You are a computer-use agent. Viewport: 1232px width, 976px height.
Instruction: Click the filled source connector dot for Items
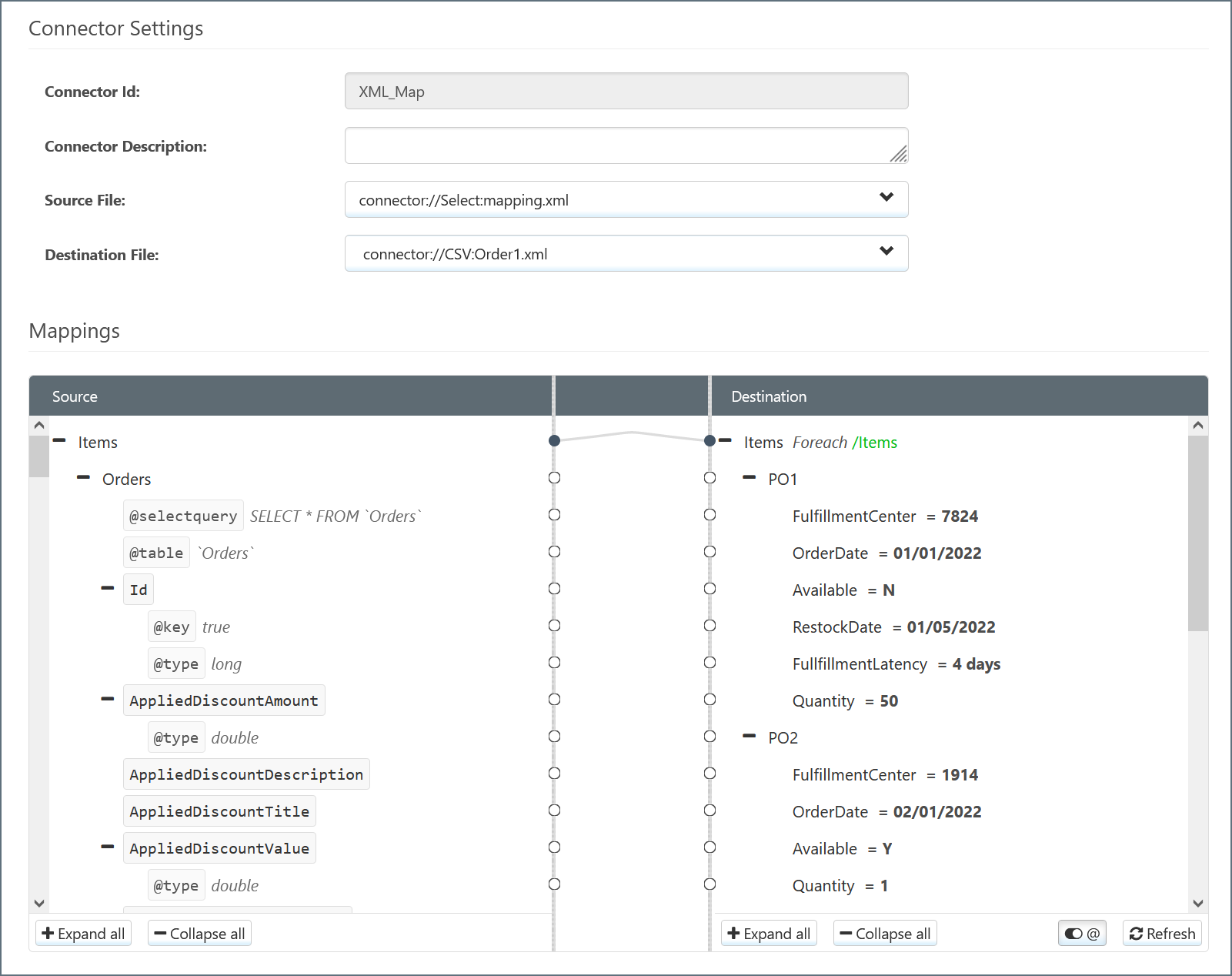554,441
